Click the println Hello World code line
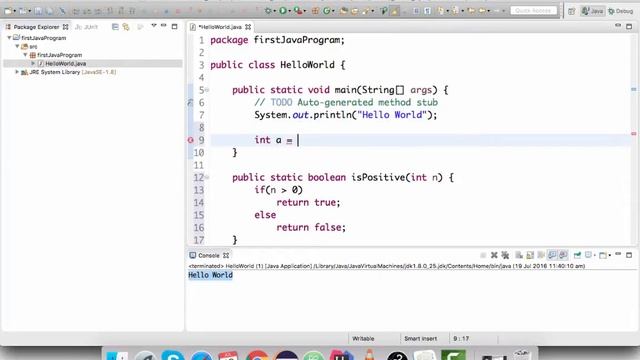This screenshot has width=640, height=360. click(345, 115)
